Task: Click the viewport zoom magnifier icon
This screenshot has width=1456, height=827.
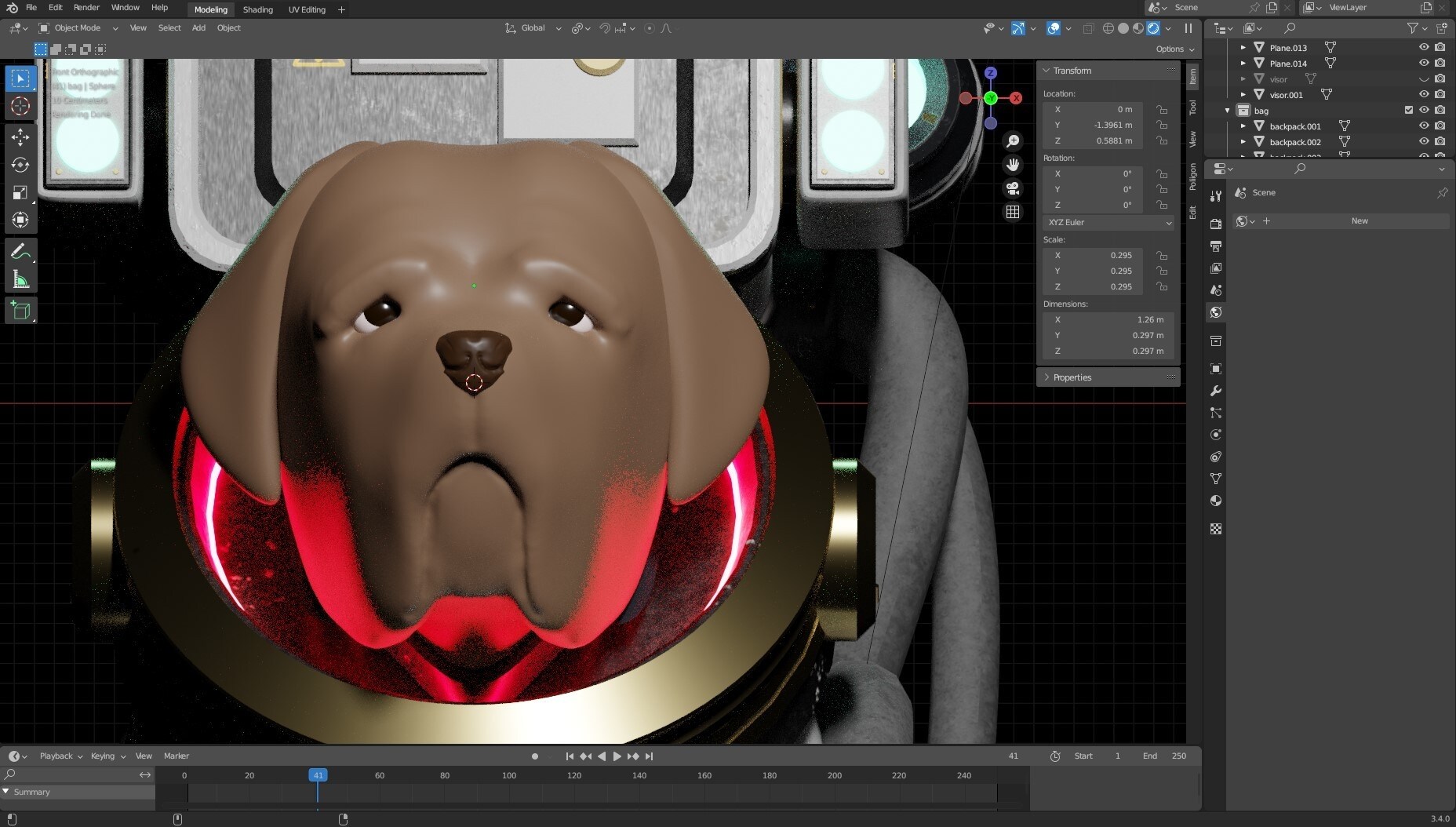Action: tap(1013, 140)
